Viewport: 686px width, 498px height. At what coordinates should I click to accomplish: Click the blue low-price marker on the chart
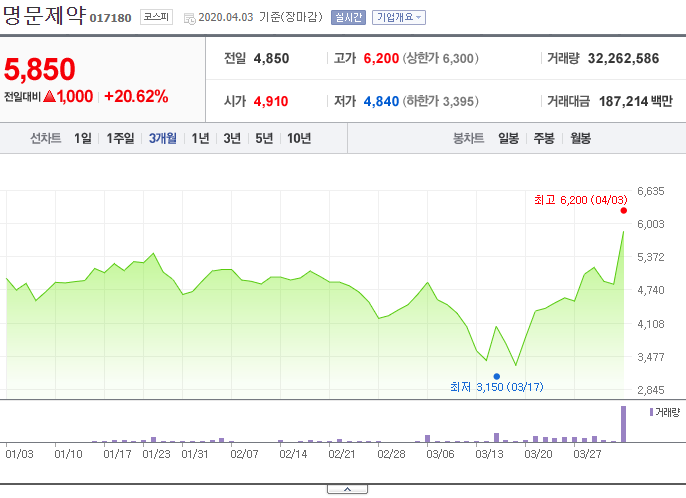(497, 376)
